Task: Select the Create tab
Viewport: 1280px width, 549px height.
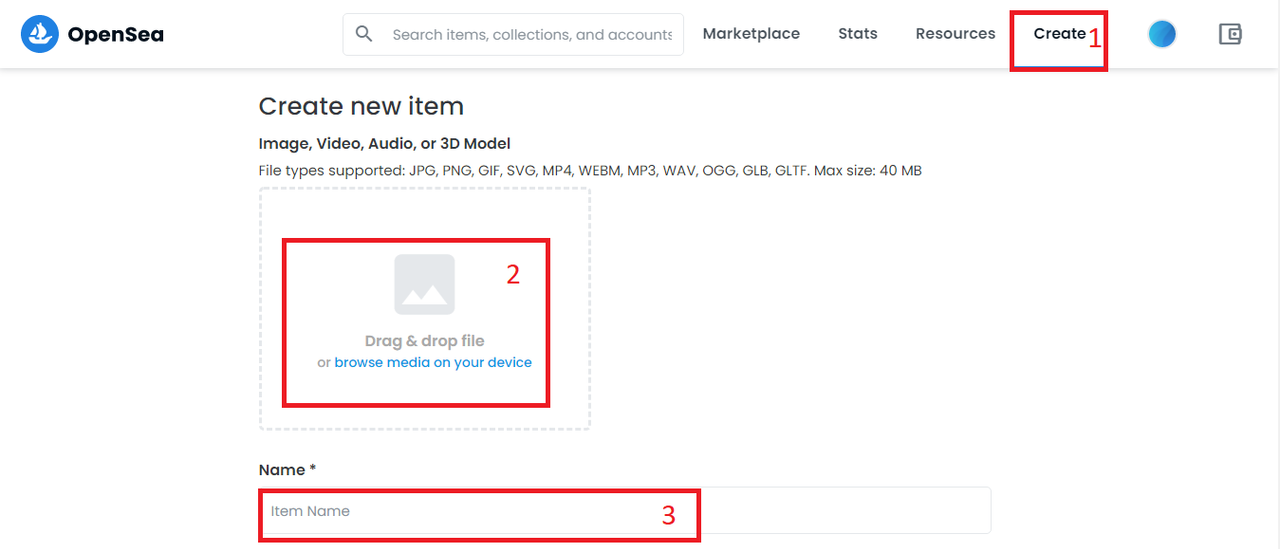Action: click(x=1059, y=34)
